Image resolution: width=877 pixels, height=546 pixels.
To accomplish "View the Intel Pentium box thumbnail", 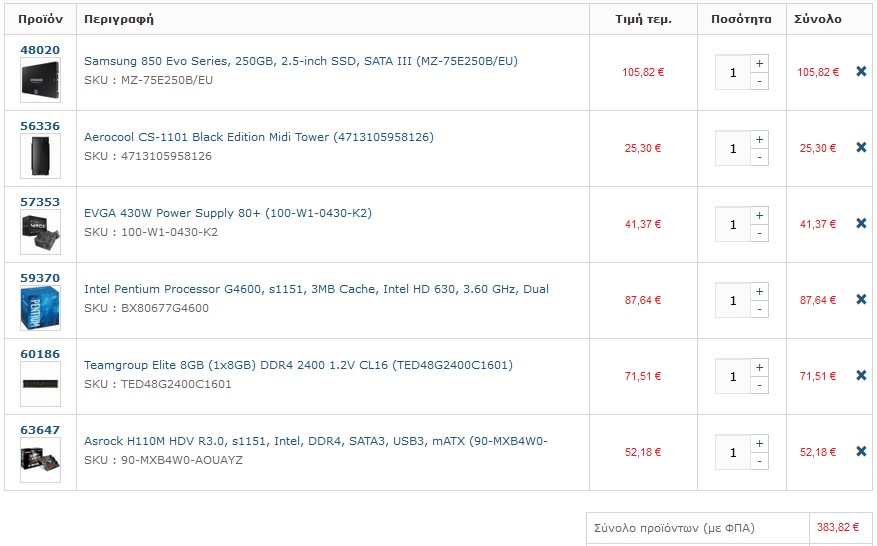I will tap(40, 308).
